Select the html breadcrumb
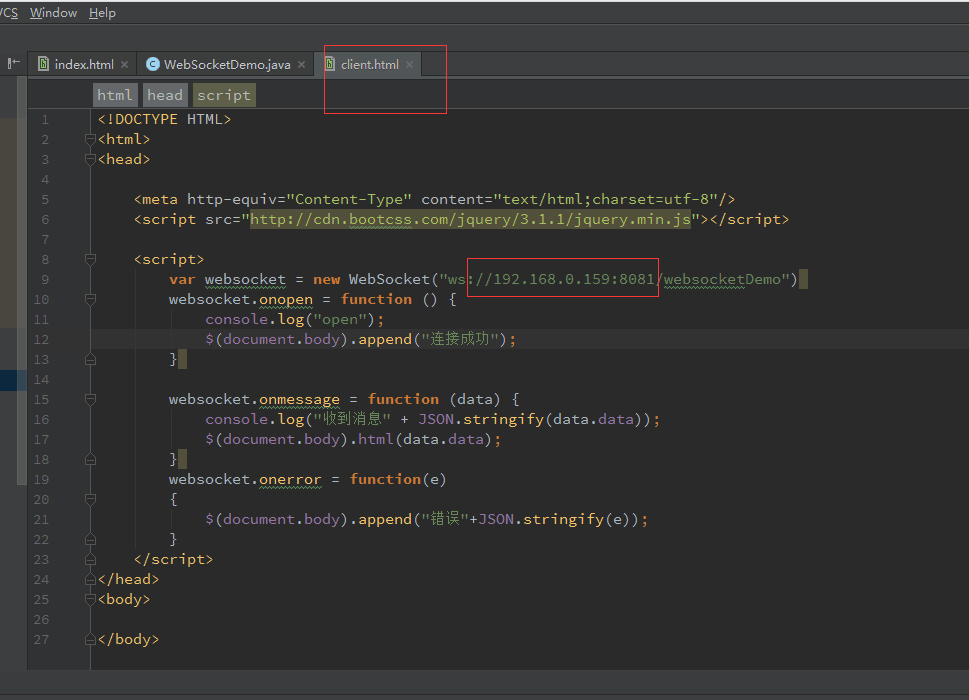Viewport: 969px width, 700px height. (114, 95)
